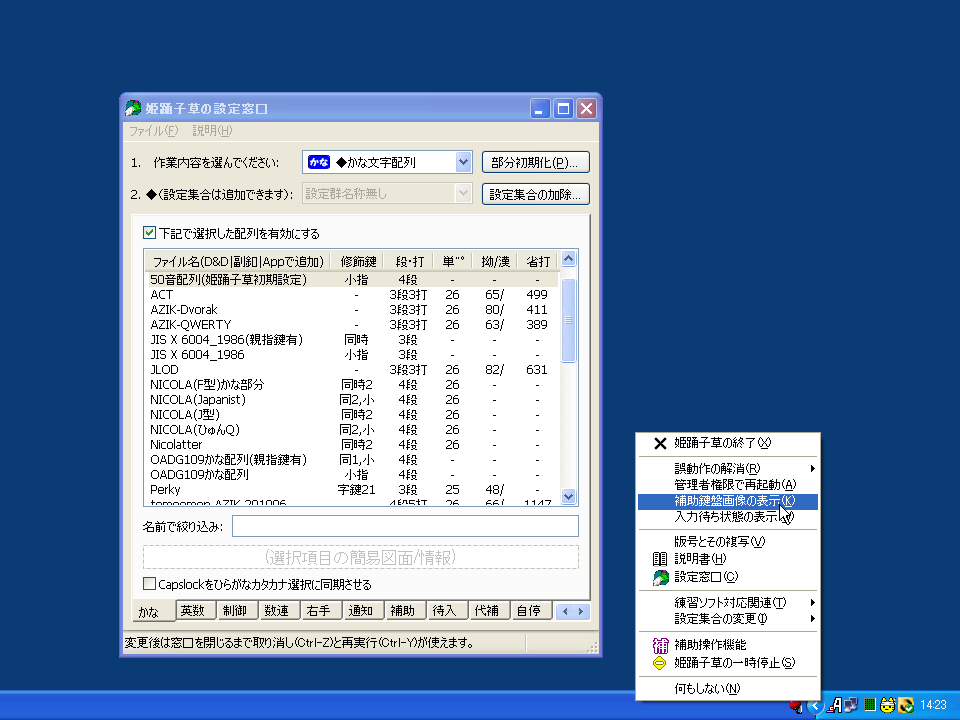Image resolution: width=960 pixels, height=720 pixels.
Task: Click the app icon in 姫踊子草の設定窓口 title bar
Action: (133, 108)
